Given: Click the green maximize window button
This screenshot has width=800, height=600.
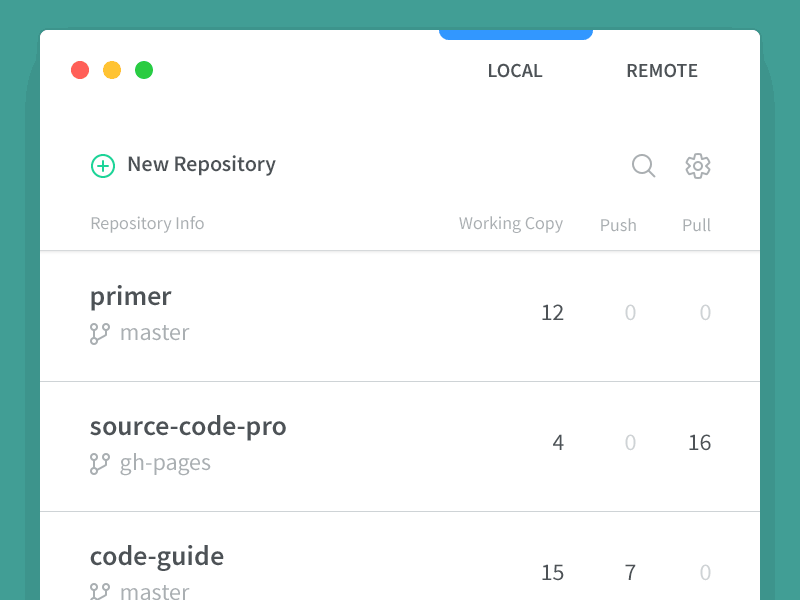Looking at the screenshot, I should [x=144, y=70].
